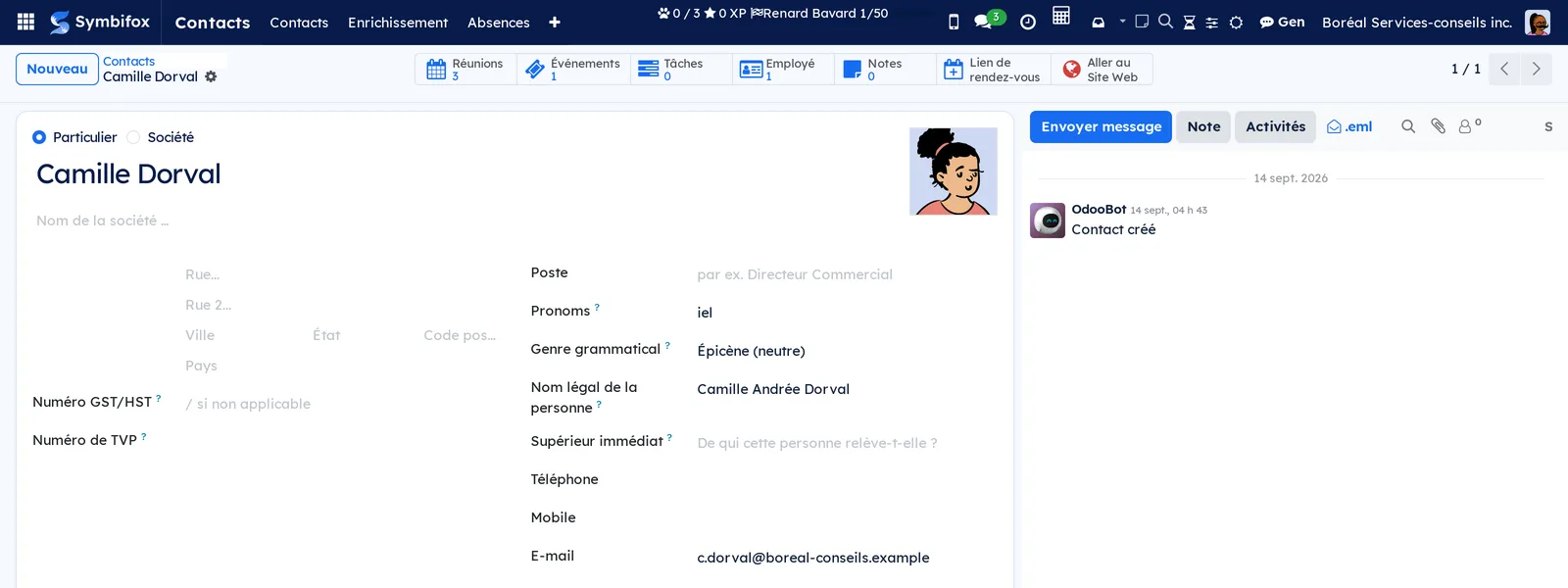Open the Absences menu
The width and height of the screenshot is (1568, 588).
coord(499,23)
